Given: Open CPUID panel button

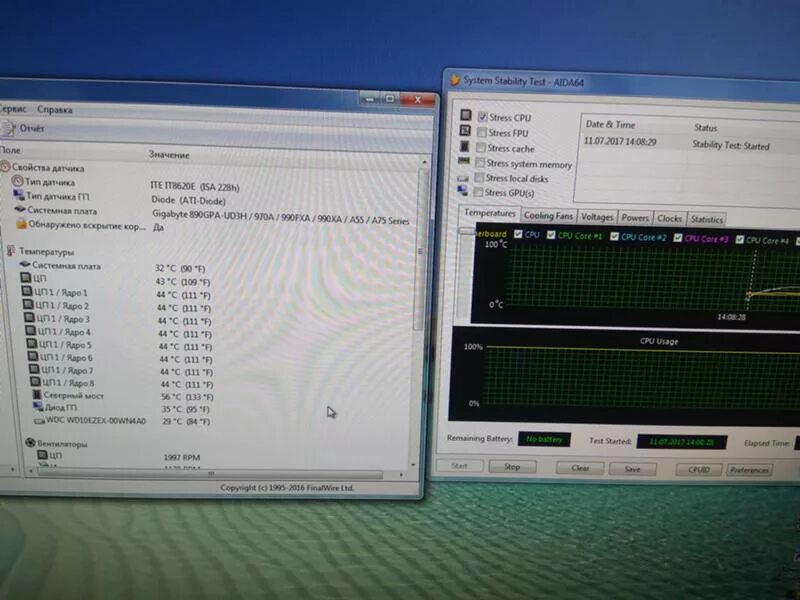Looking at the screenshot, I should (698, 469).
